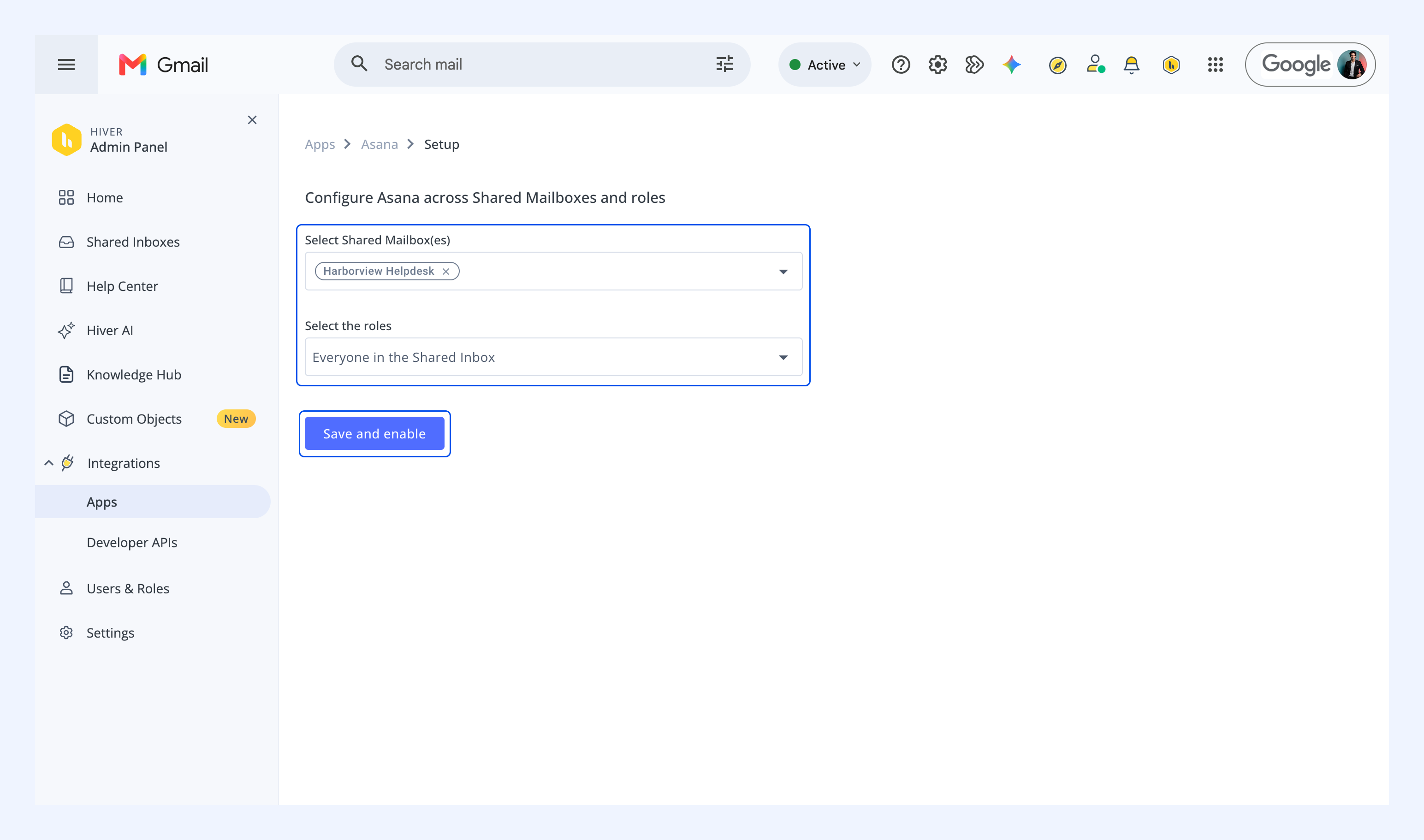
Task: Open the notifications bell icon
Action: pyautogui.click(x=1131, y=65)
